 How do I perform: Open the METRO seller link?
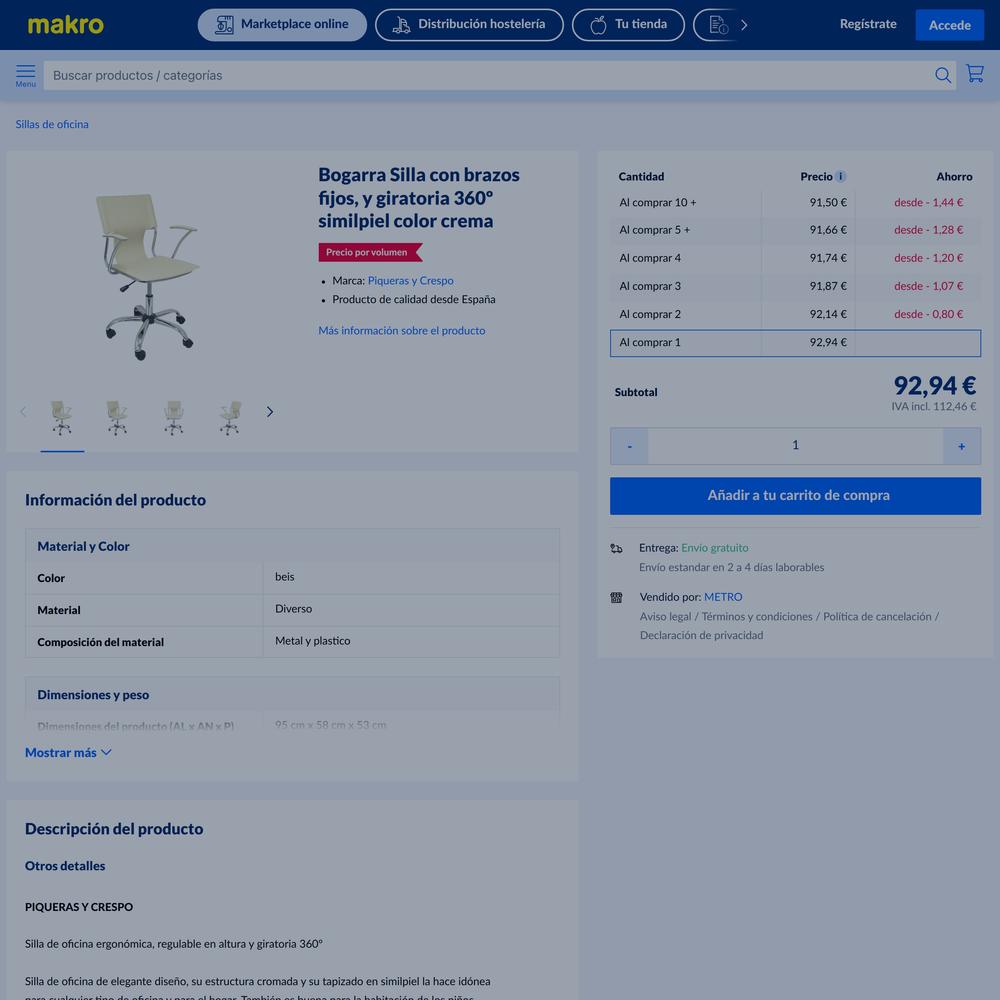click(723, 597)
